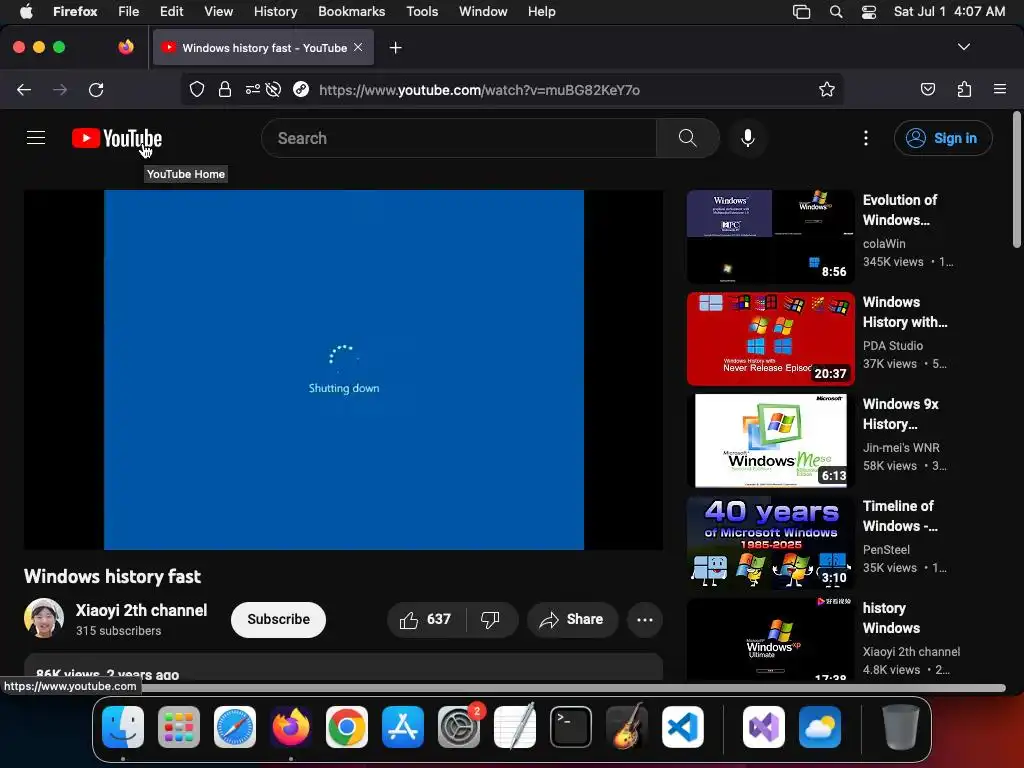Open site permissions icon in address bar
Viewport: 1024px width, 768px height.
tap(253, 89)
